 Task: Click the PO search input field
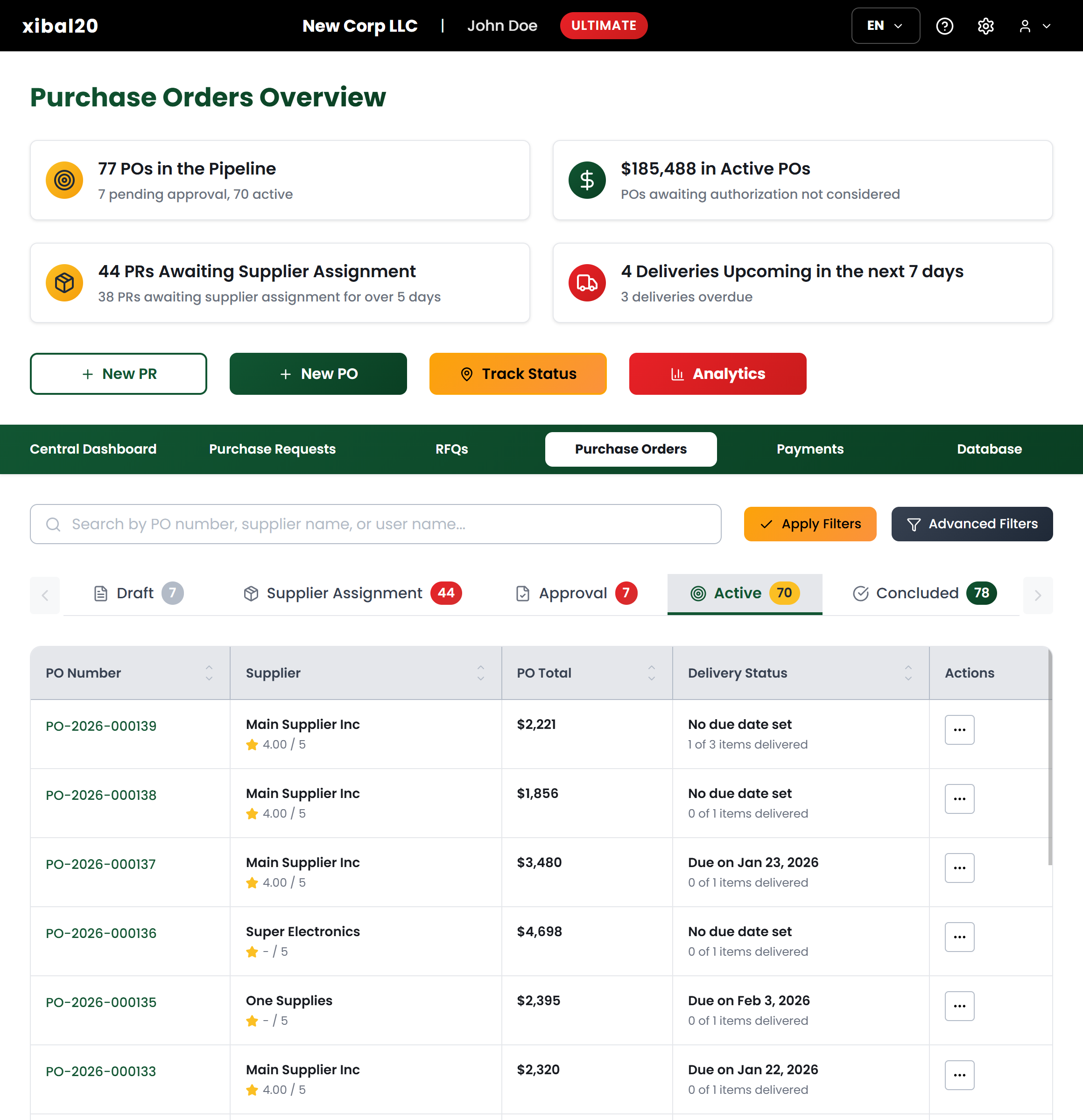[x=375, y=524]
